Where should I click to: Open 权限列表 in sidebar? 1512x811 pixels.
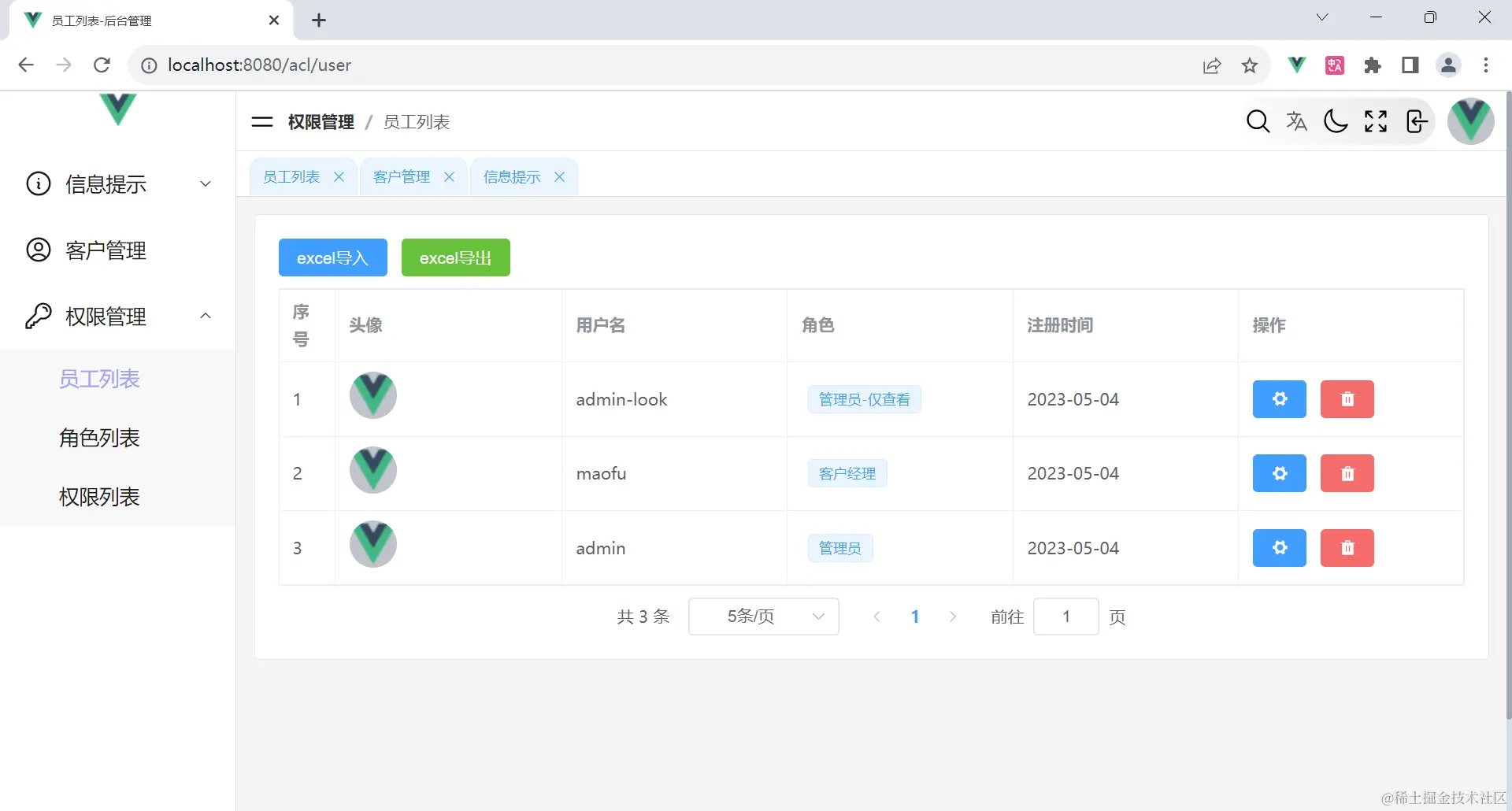click(x=99, y=497)
